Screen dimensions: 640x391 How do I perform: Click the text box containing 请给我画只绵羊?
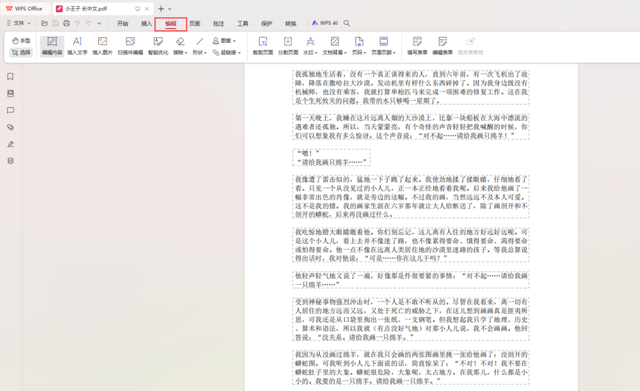[331, 158]
